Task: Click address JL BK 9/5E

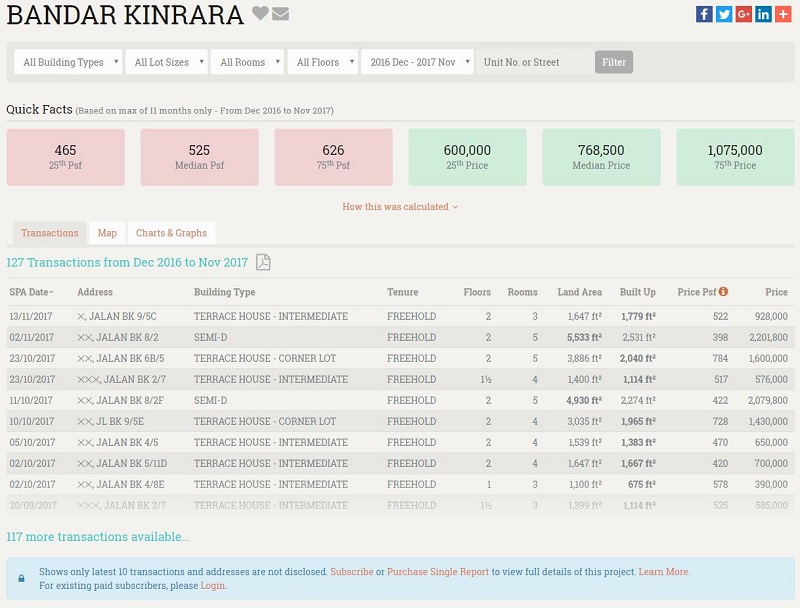Action: tap(111, 421)
